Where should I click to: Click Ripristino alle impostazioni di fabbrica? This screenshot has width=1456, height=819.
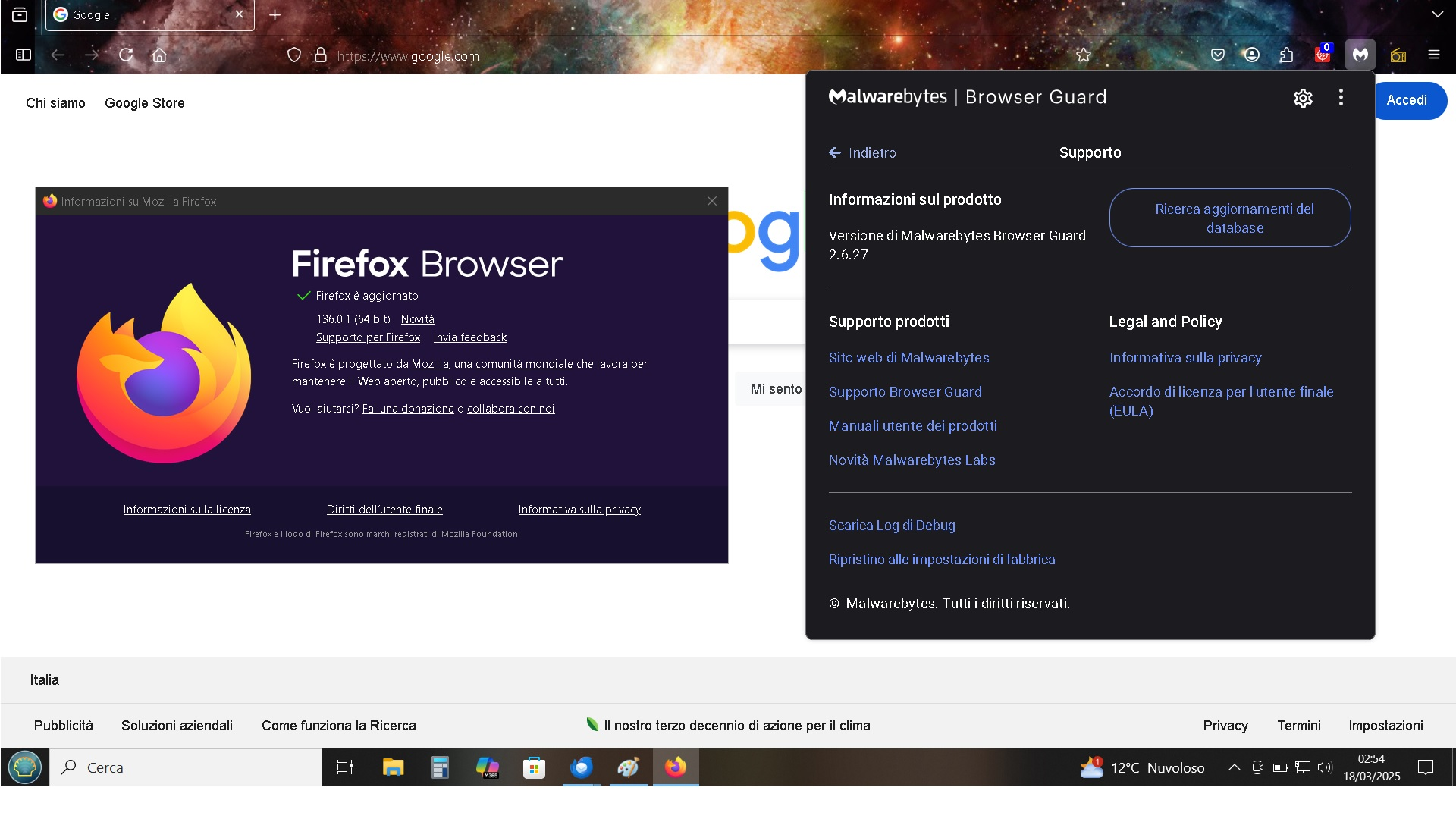[941, 559]
